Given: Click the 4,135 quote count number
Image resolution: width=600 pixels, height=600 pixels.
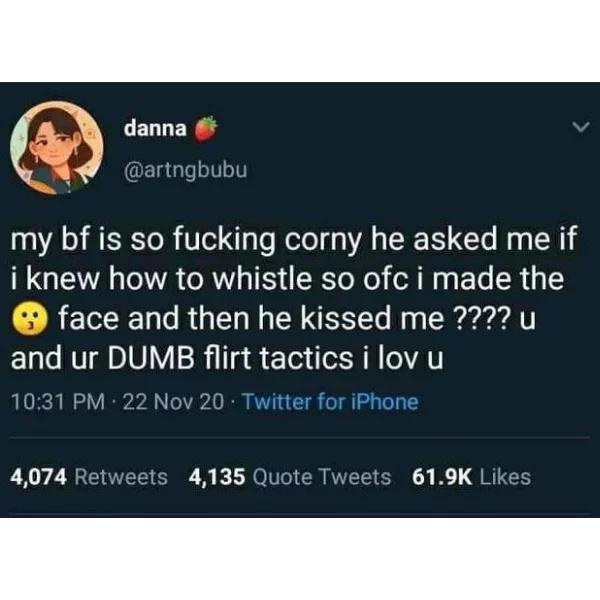Looking at the screenshot, I should click(x=217, y=477).
